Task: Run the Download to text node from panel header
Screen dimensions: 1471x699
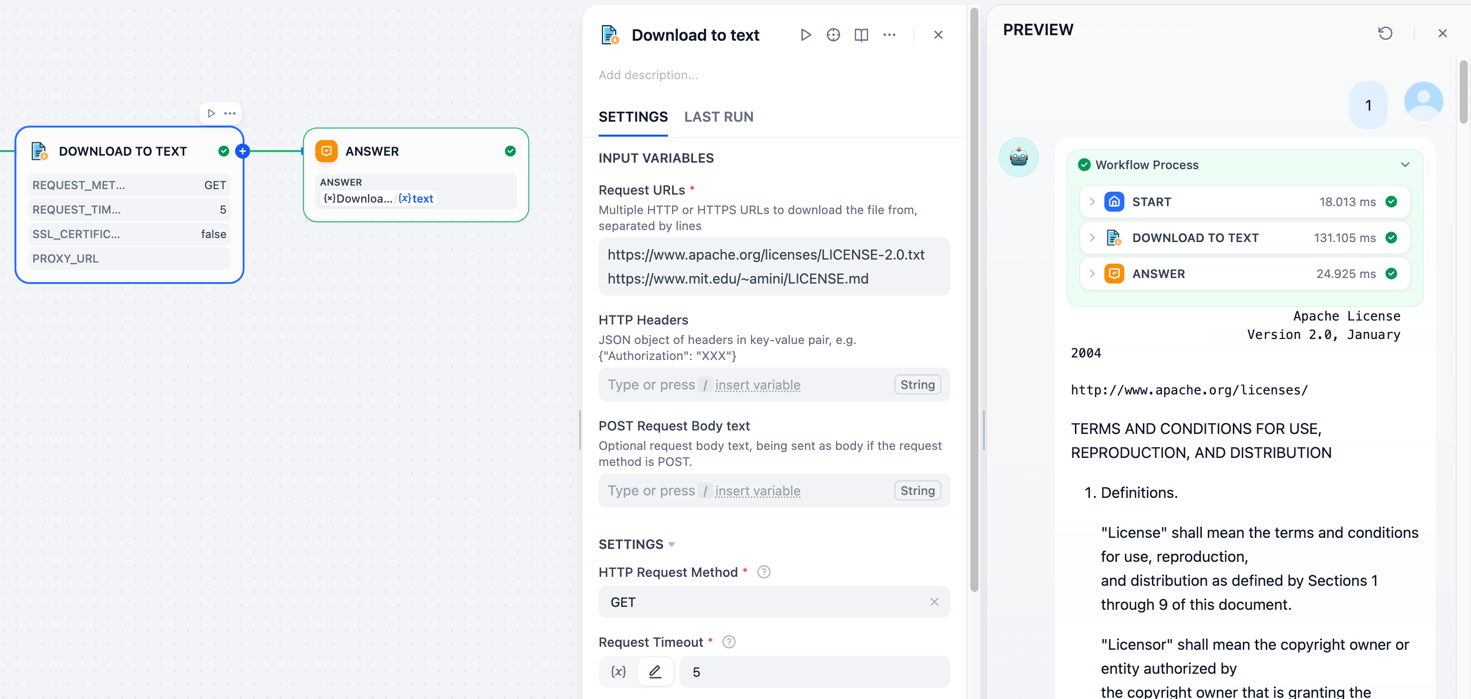Action: 805,35
